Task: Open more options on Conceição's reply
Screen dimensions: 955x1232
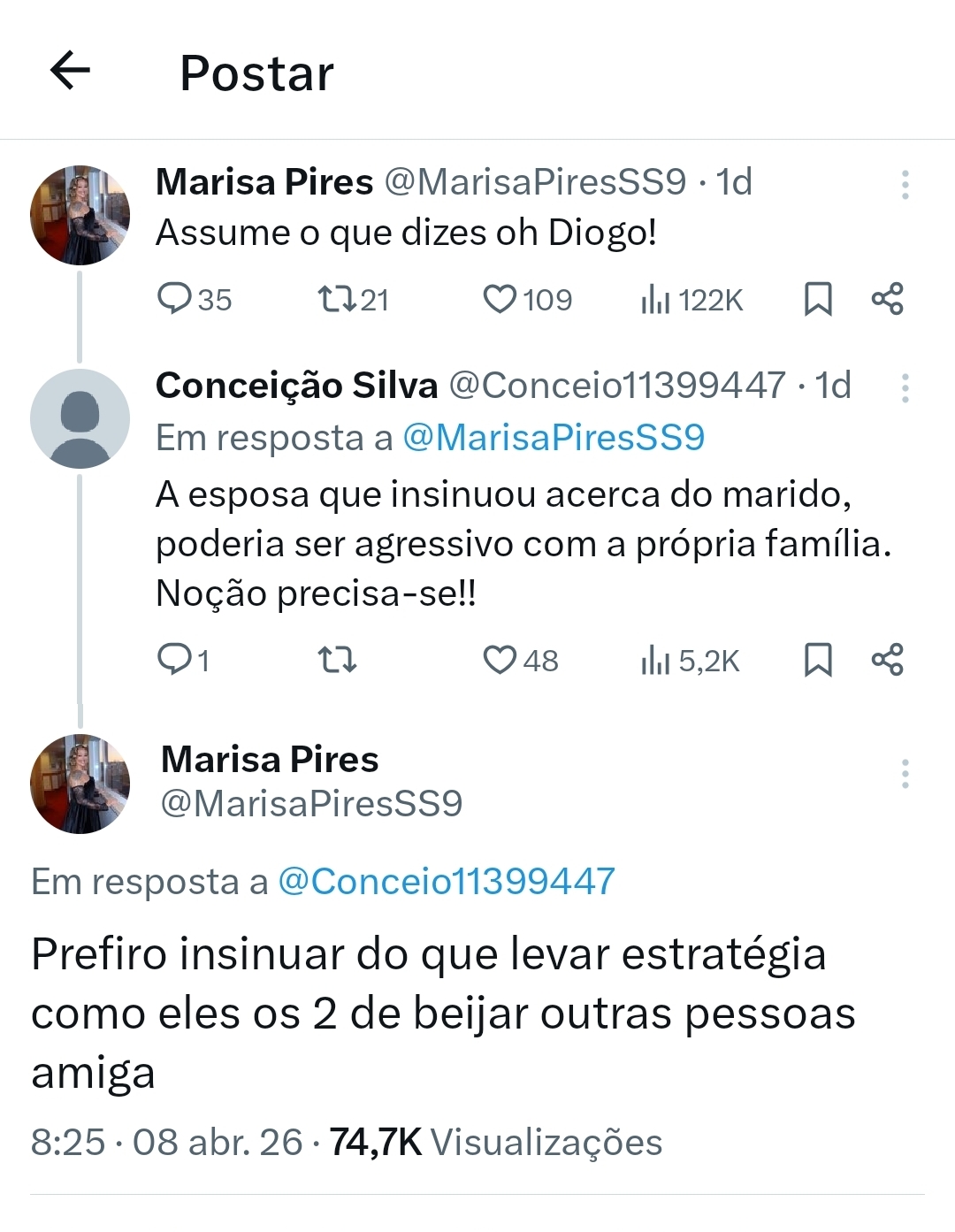Action: tap(905, 386)
